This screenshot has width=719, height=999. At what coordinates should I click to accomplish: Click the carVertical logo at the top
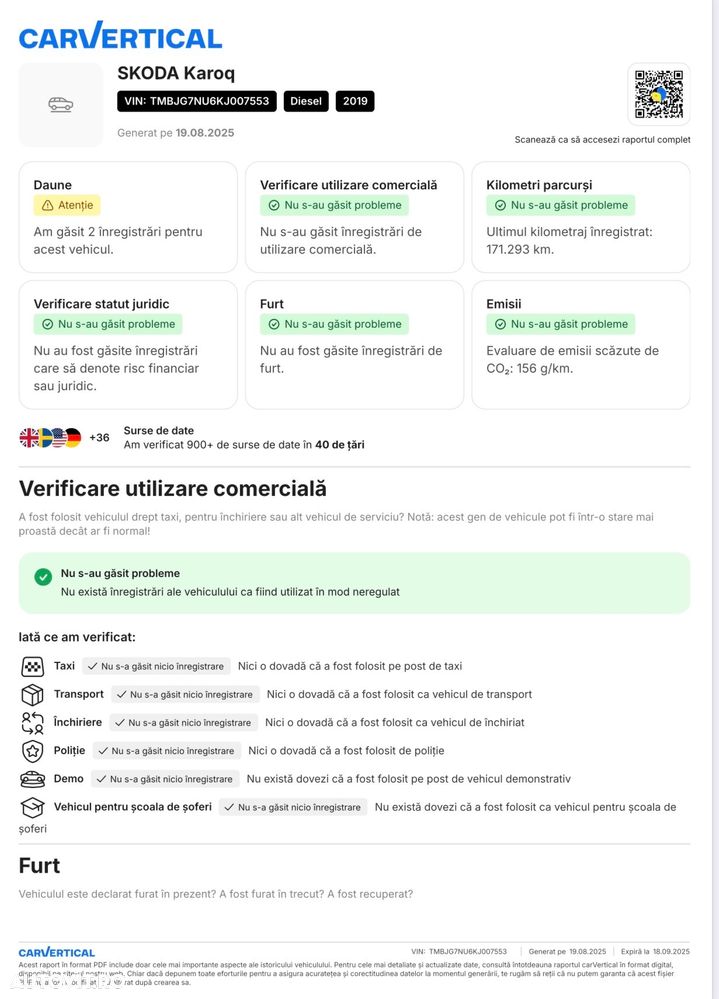tap(120, 37)
